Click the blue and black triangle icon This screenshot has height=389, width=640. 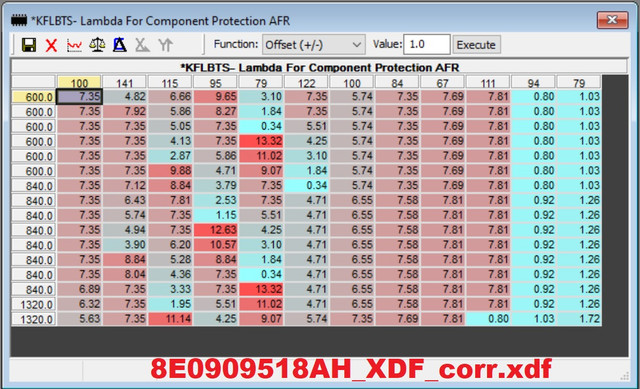(120, 44)
